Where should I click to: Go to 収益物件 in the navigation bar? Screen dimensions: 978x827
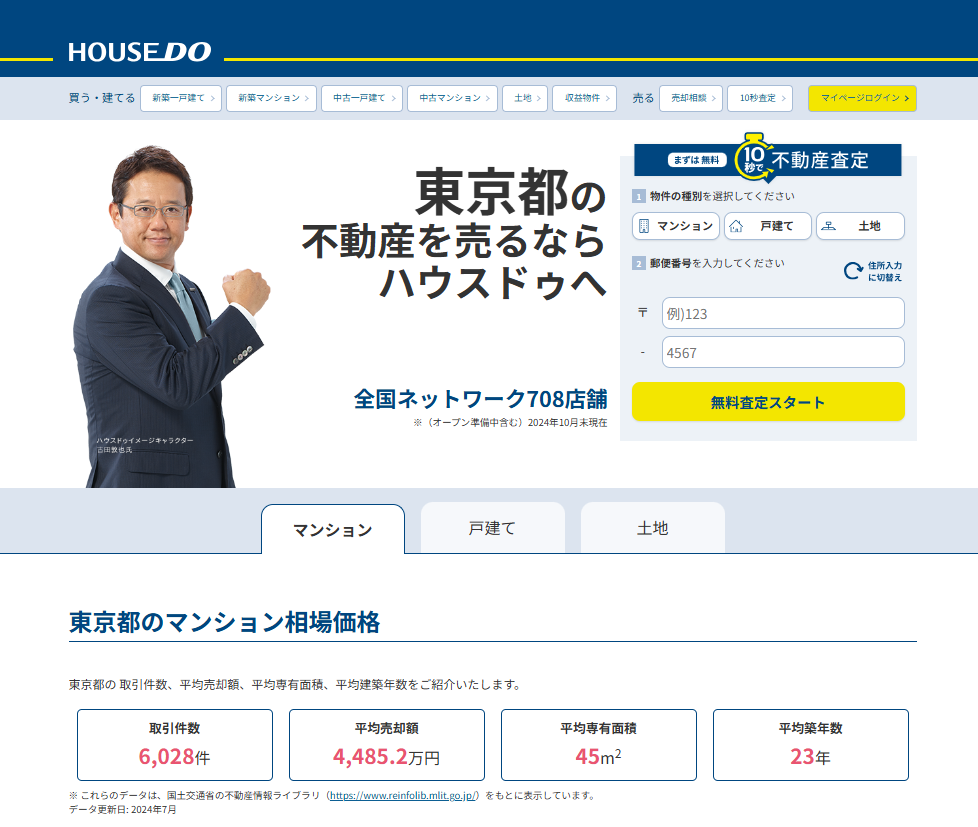584,98
